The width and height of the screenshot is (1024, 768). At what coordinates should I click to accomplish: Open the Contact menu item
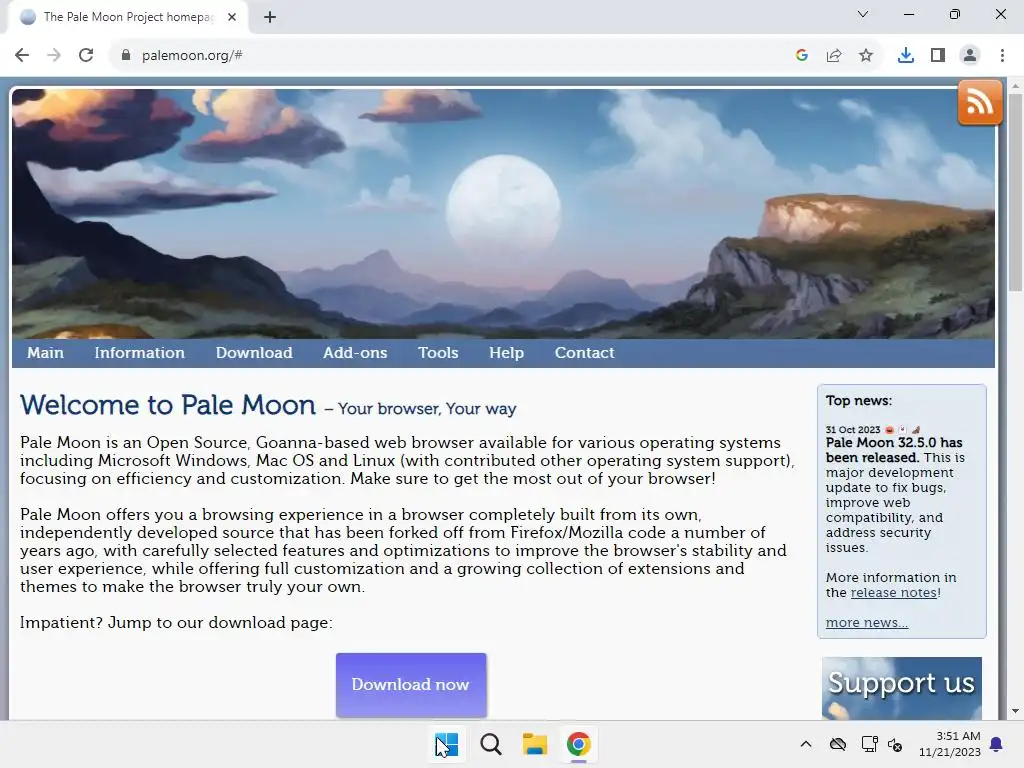point(584,353)
